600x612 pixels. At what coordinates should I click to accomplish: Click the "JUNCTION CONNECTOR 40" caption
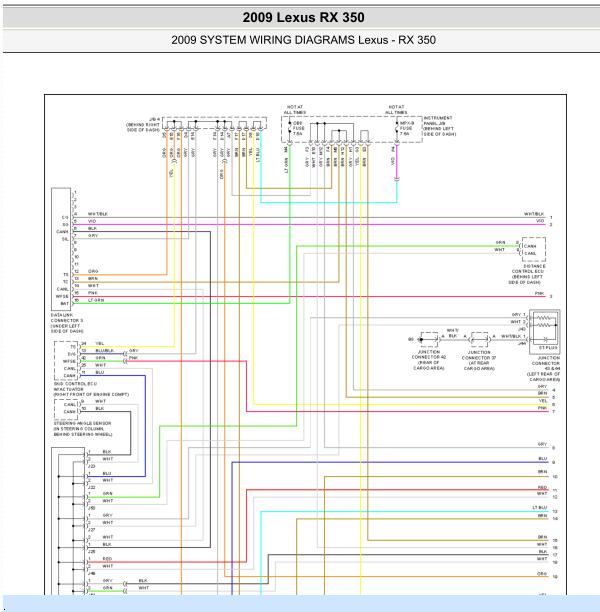tap(429, 354)
